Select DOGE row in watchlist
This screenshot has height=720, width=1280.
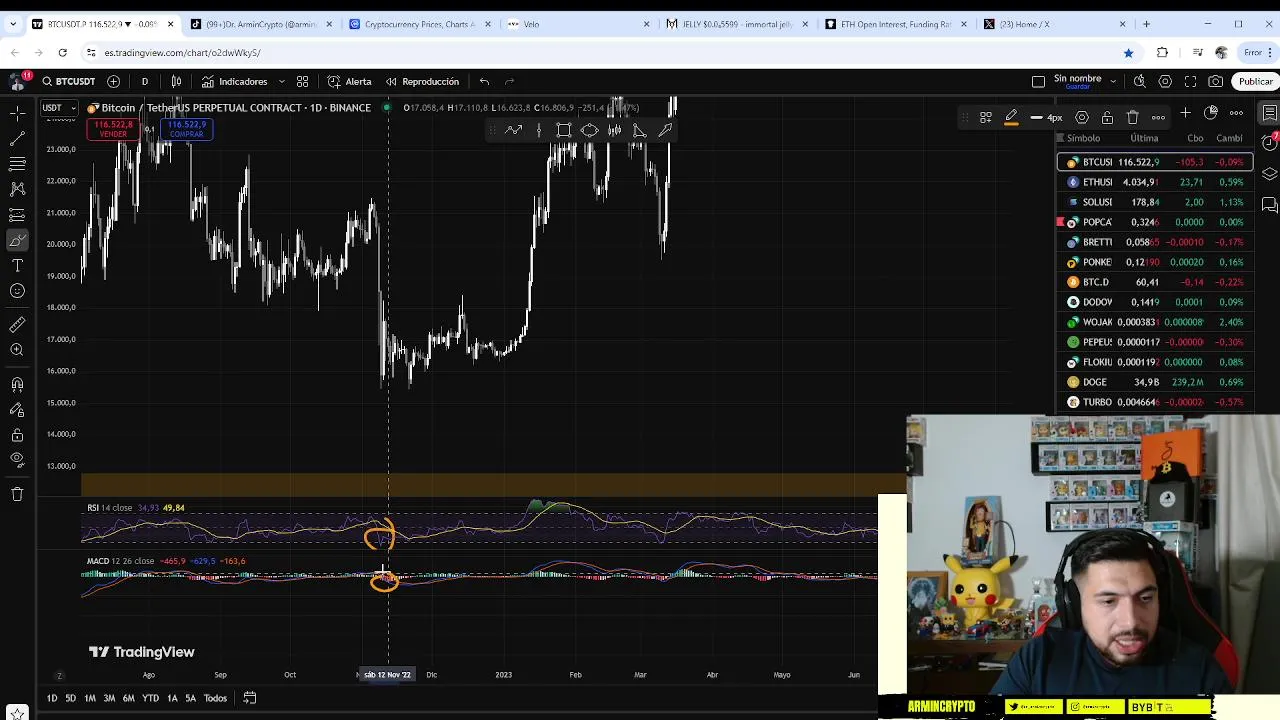coord(1155,382)
